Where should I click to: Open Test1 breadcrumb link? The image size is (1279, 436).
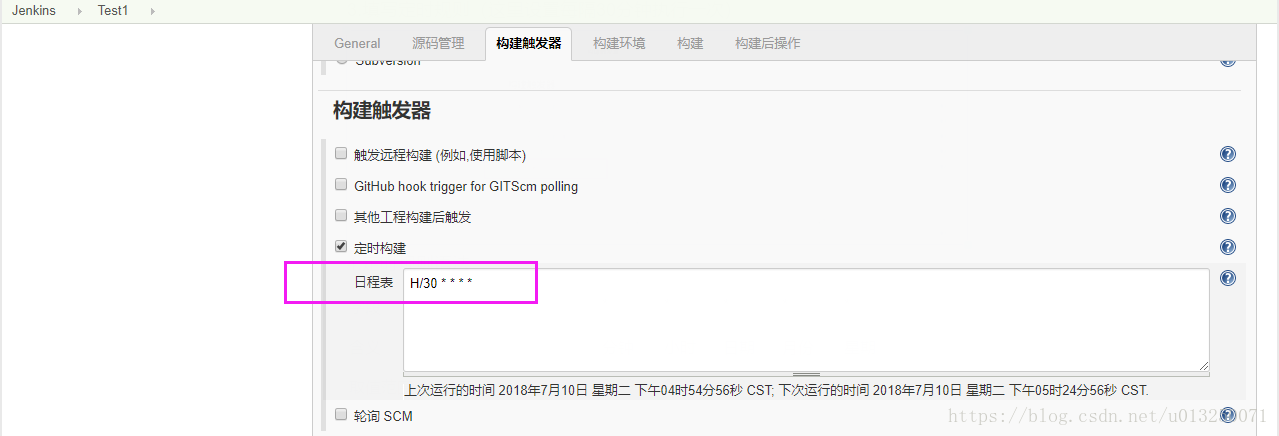tap(113, 11)
